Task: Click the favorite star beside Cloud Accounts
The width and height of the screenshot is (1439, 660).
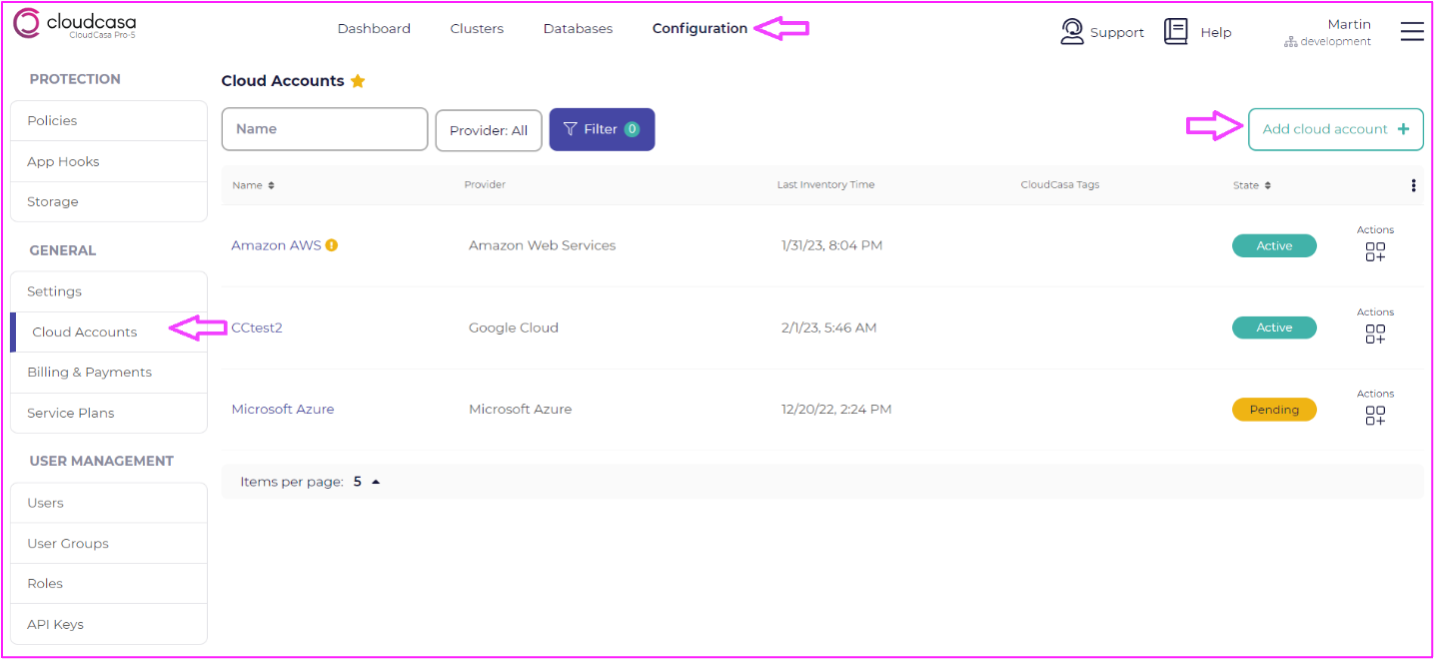Action: pos(358,81)
